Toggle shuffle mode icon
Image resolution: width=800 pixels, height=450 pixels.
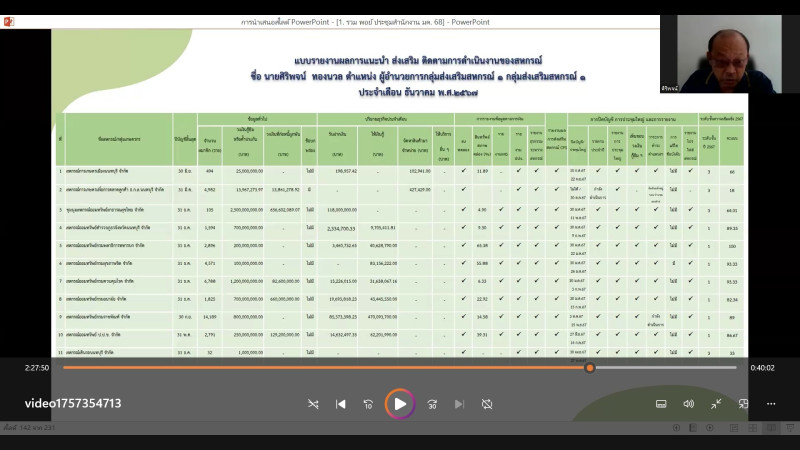313,404
